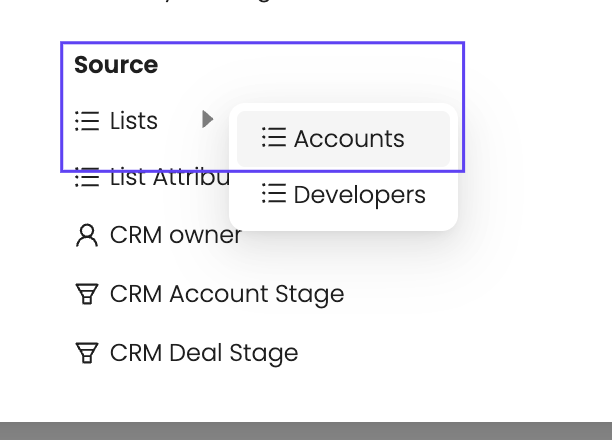Screen dimensions: 612x440
Task: Click the person icon for CRM owner
Action: click(87, 235)
